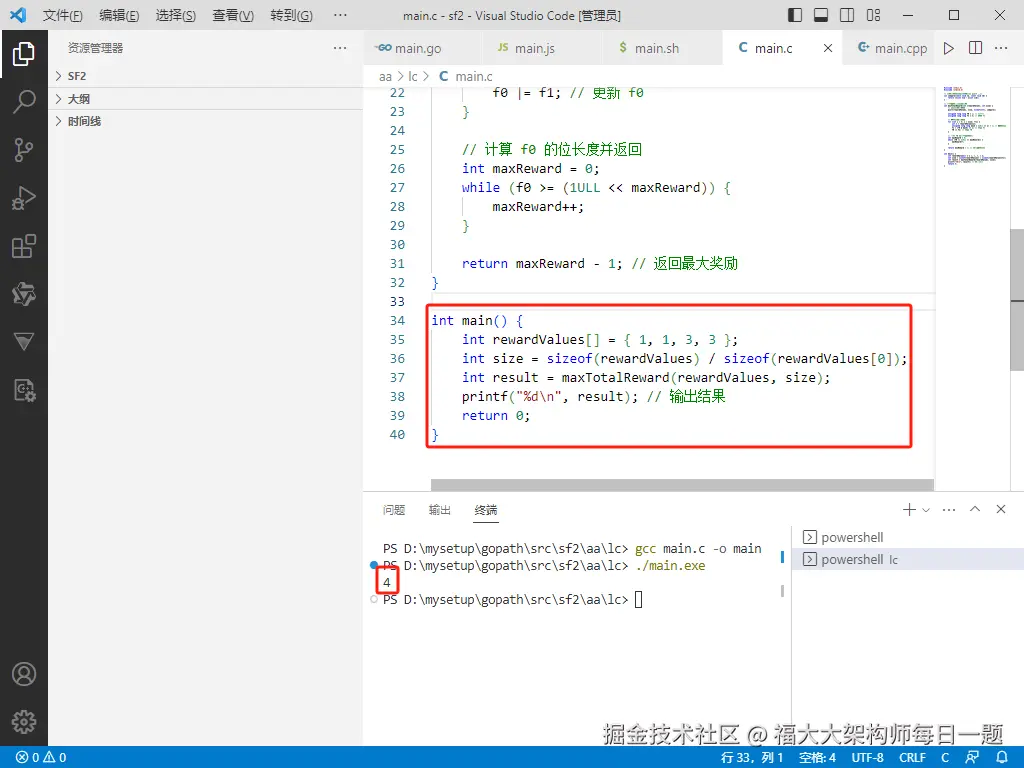Expand the SF2 folder section
This screenshot has height=768, width=1024.
click(206, 76)
